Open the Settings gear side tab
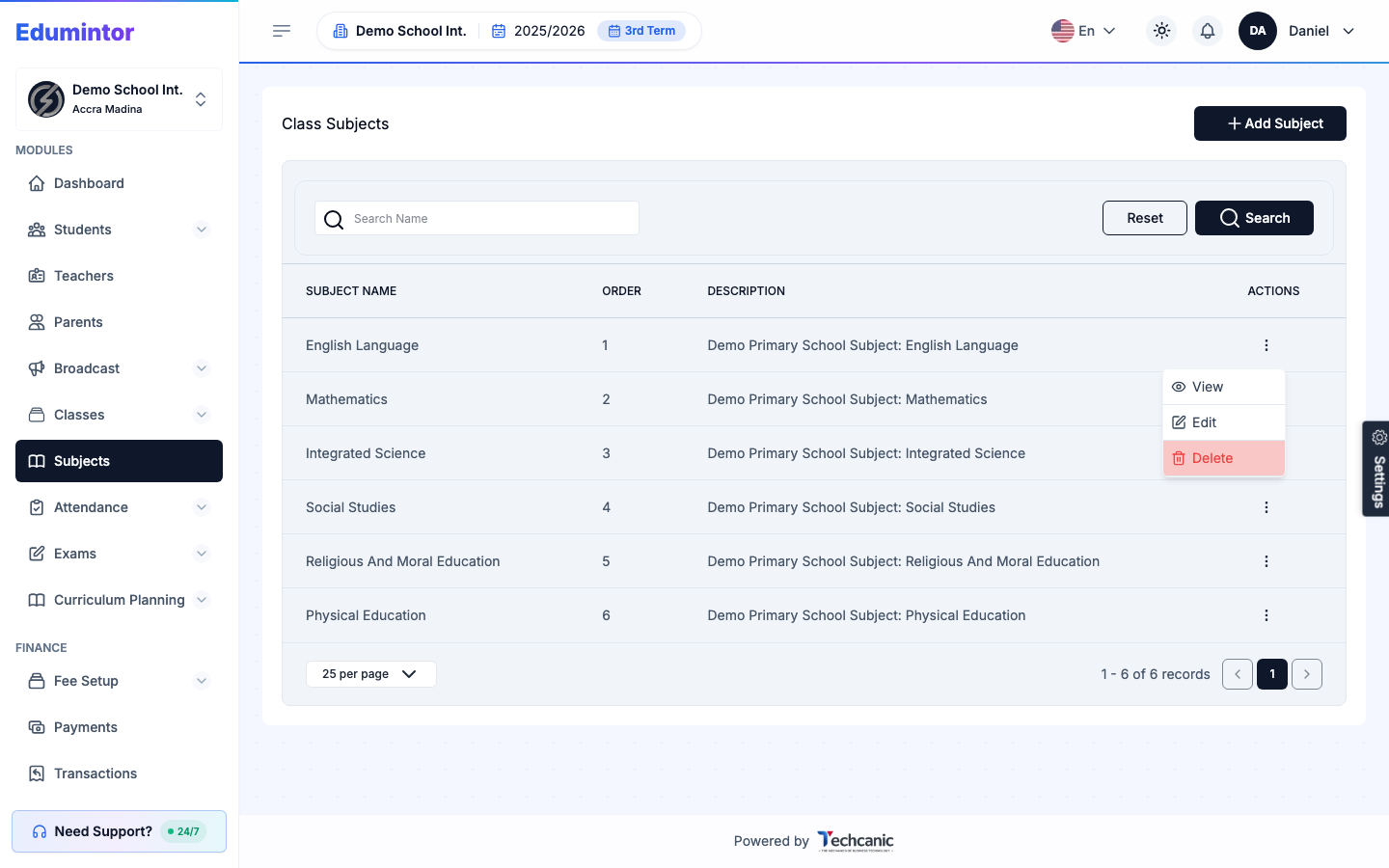Screen dimensions: 1389x868 click(x=1376, y=469)
